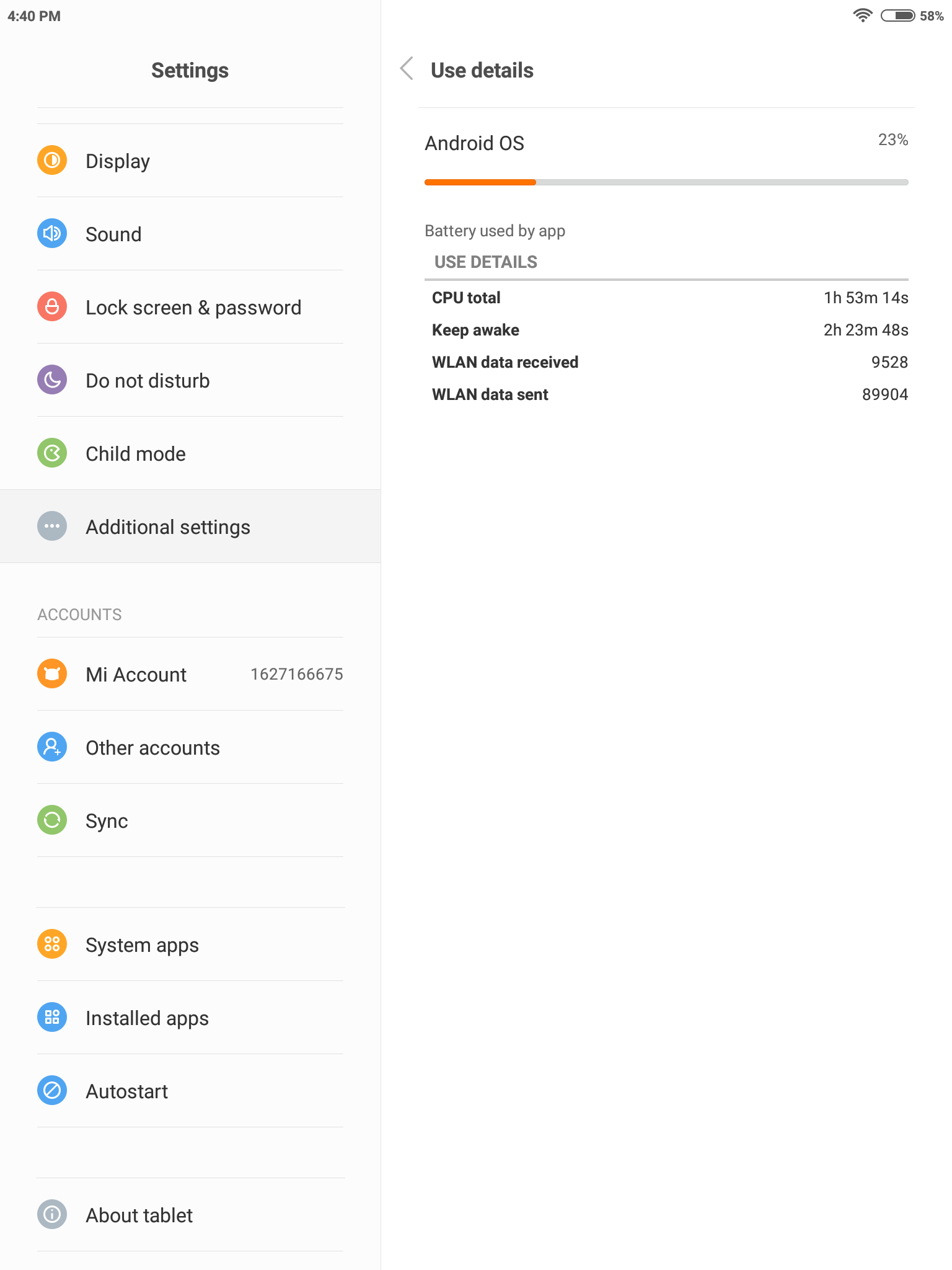Screen dimensions: 952x1270
Task: Tap the Android OS battery usage bar
Action: click(x=666, y=182)
